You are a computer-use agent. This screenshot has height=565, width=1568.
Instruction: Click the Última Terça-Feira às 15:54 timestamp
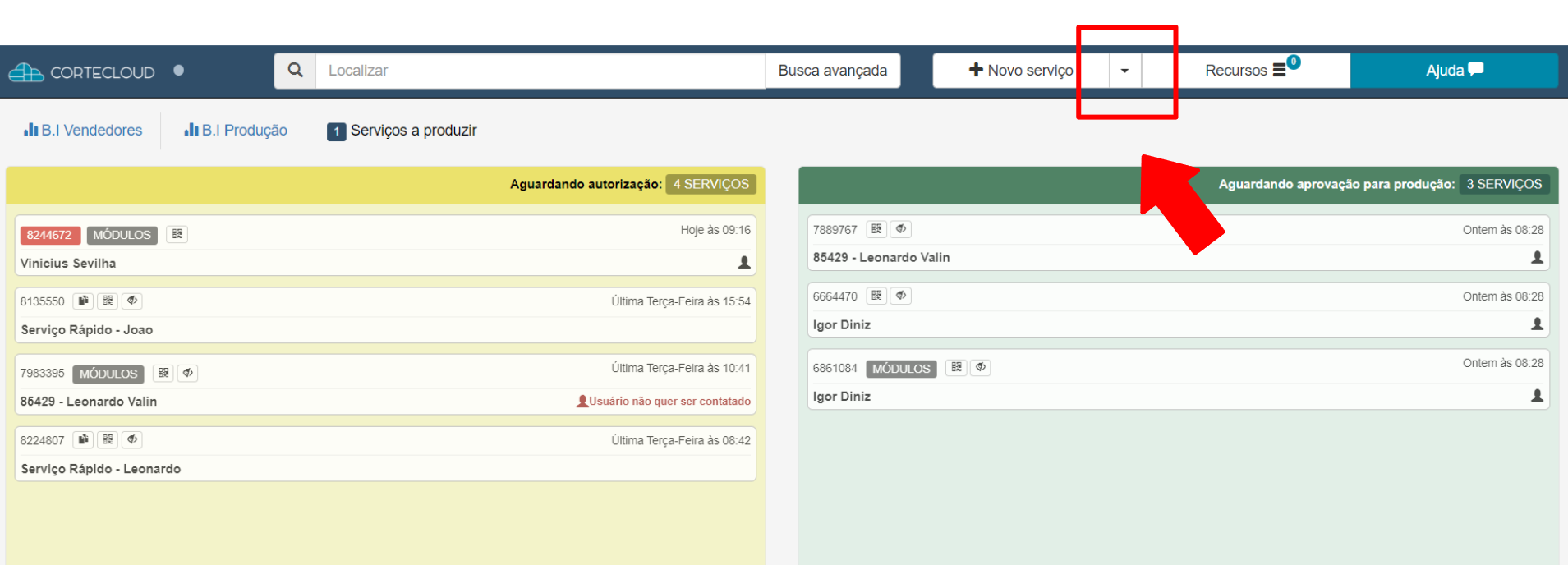click(681, 301)
